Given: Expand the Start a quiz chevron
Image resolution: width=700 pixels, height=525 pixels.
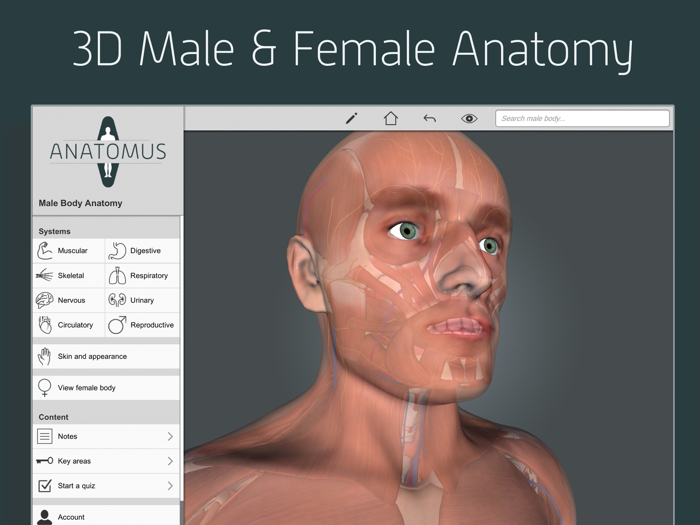Looking at the screenshot, I should point(170,485).
